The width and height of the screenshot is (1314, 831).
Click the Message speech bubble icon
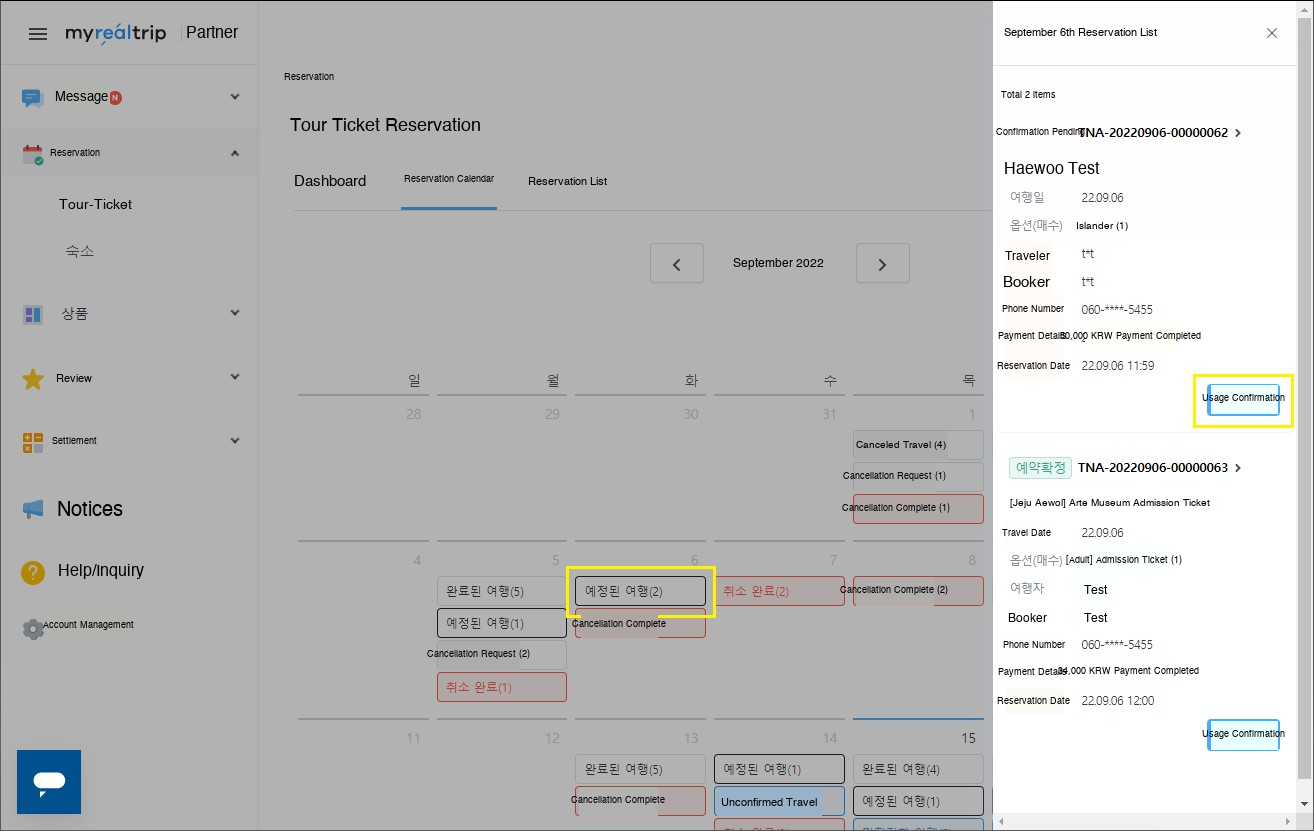pos(33,97)
